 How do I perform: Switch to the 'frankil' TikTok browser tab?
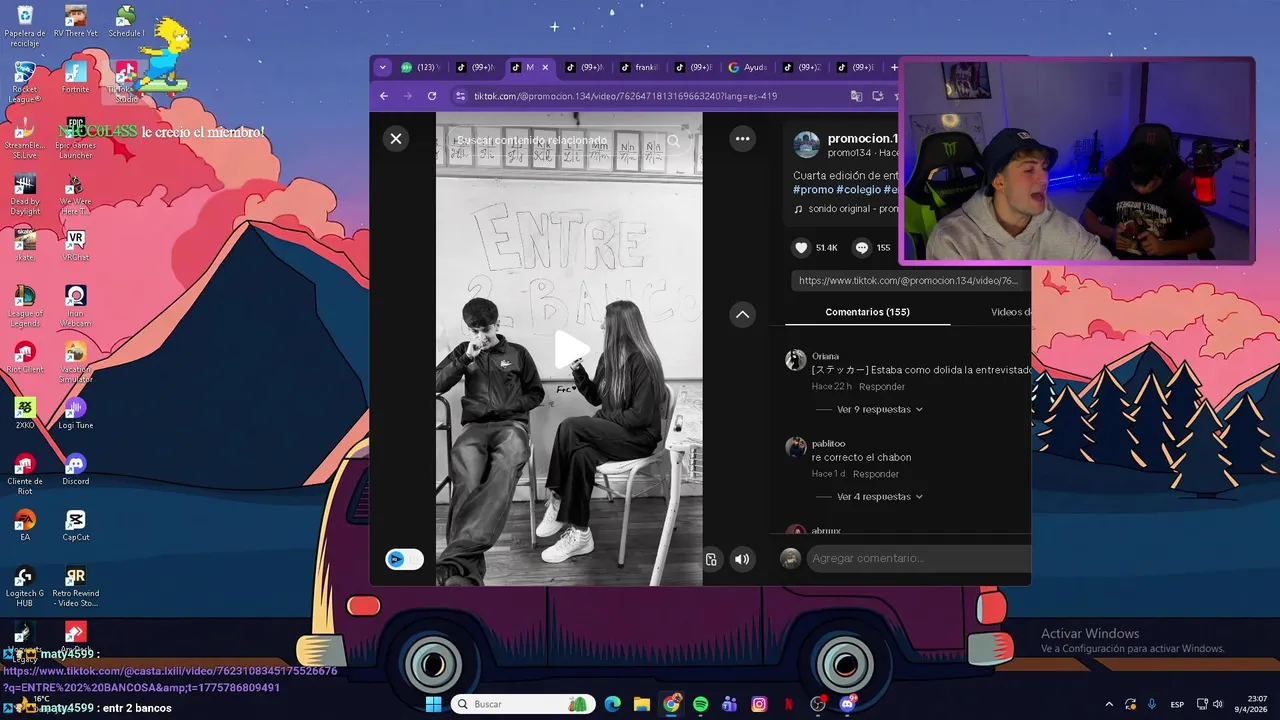pyautogui.click(x=638, y=68)
